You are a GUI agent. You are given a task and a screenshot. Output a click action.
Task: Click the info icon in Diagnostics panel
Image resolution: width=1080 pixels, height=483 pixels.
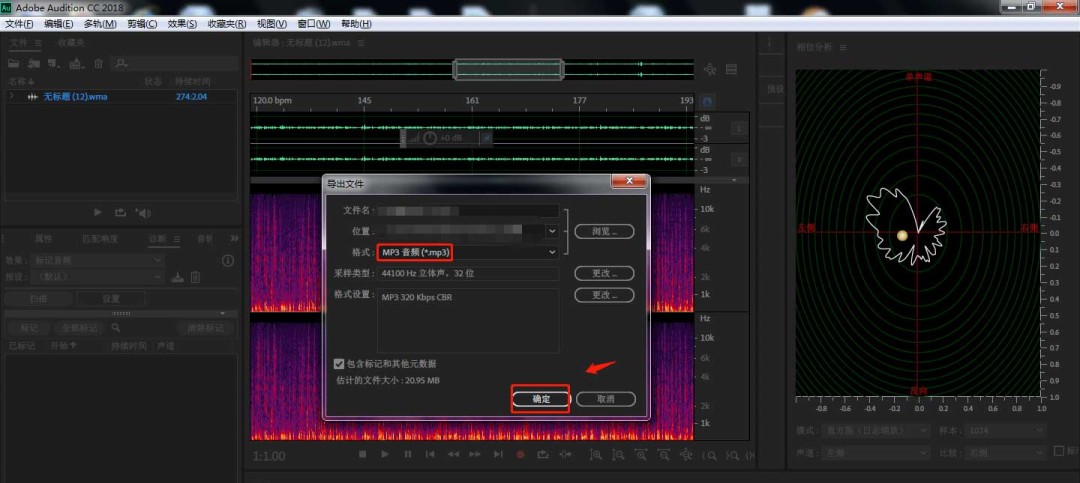click(227, 260)
